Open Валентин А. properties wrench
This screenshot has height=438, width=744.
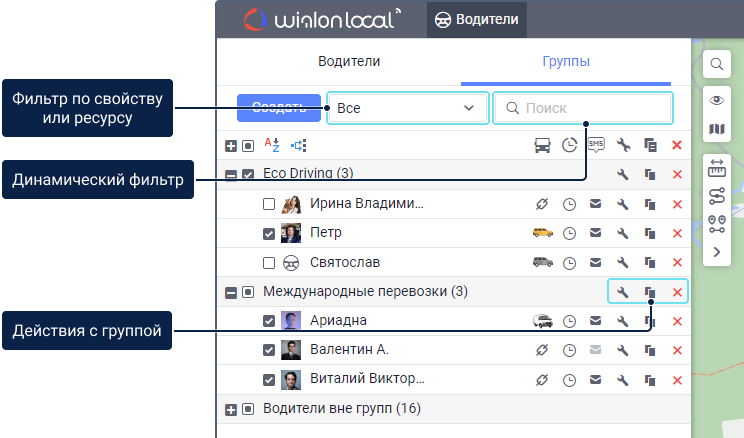pos(623,351)
